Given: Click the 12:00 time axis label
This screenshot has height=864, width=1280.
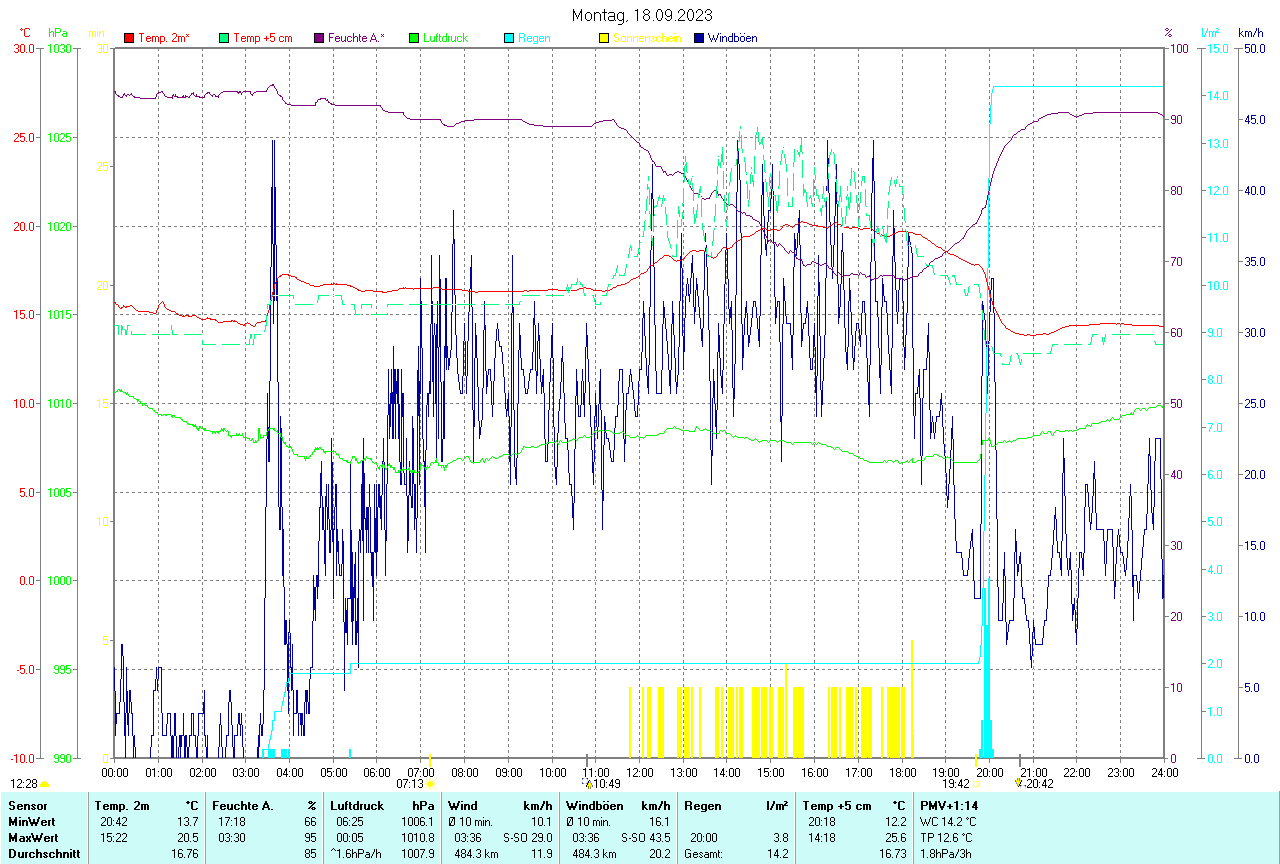Looking at the screenshot, I should (x=640, y=772).
